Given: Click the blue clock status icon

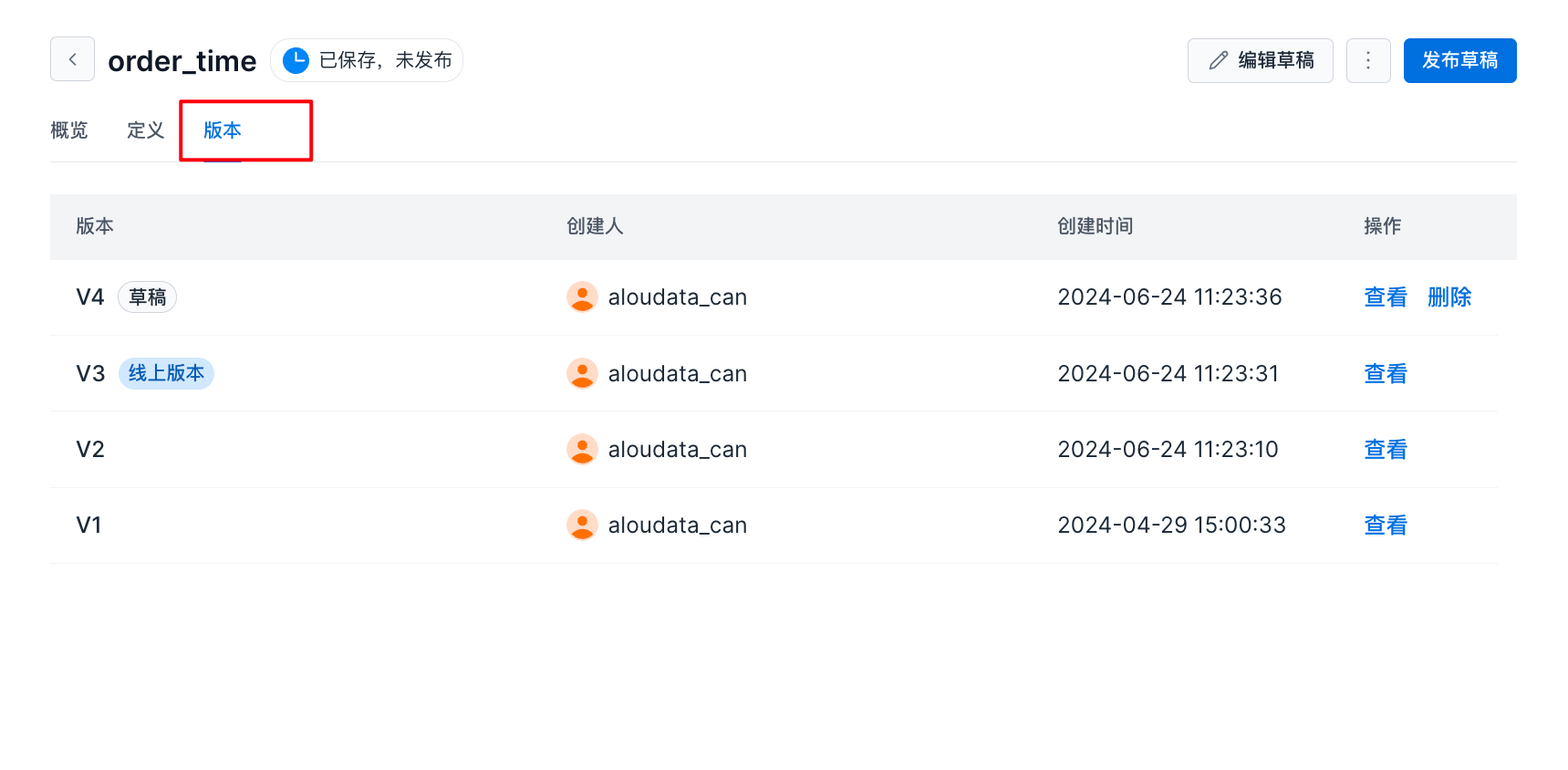Looking at the screenshot, I should coord(296,60).
